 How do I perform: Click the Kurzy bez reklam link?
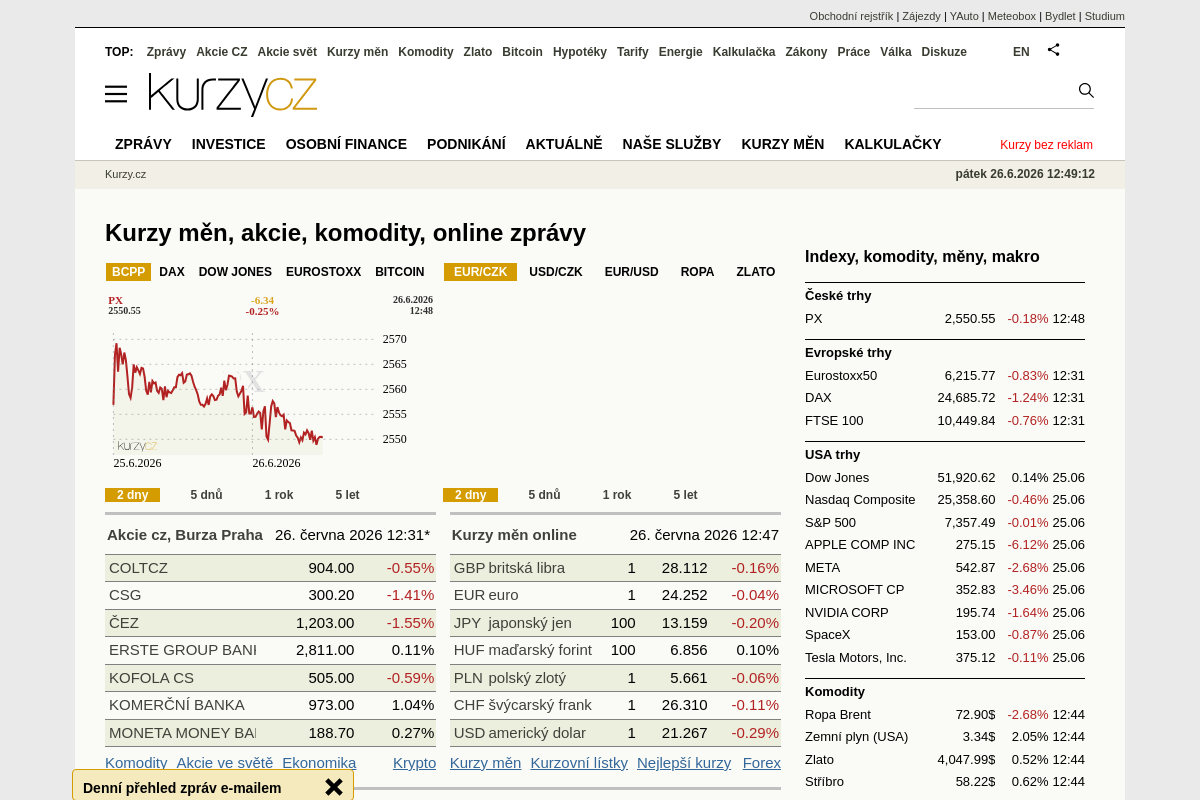(1046, 145)
